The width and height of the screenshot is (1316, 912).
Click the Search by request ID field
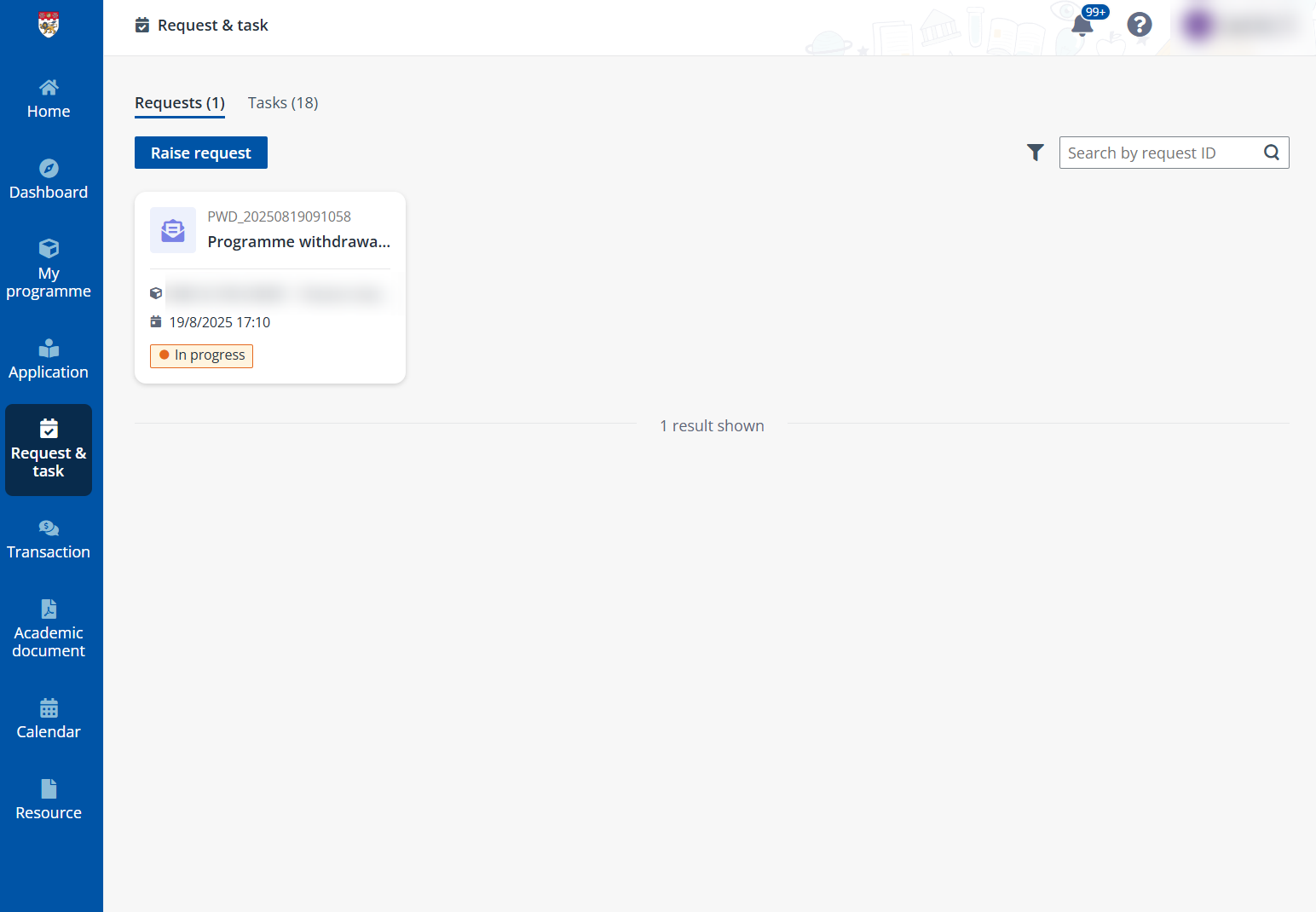(1159, 153)
